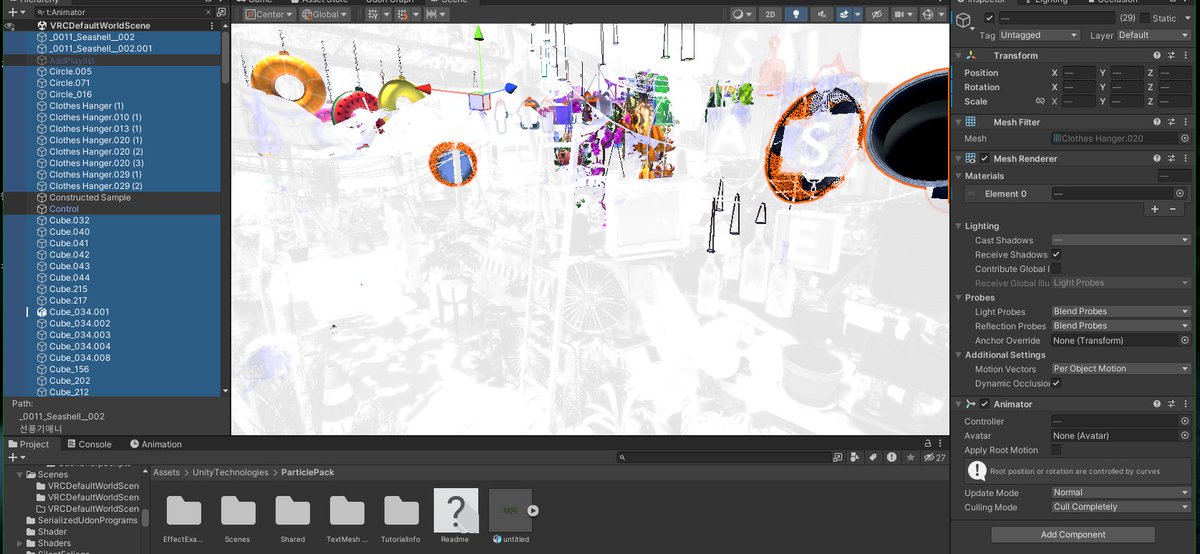Open the Layer dropdown set to Default
The image size is (1200, 554).
1154,35
